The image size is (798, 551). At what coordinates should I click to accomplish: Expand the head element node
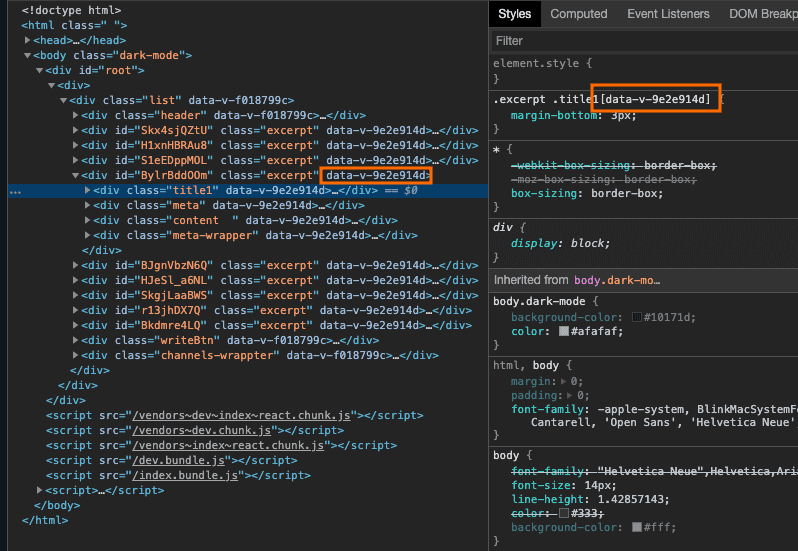pos(27,40)
